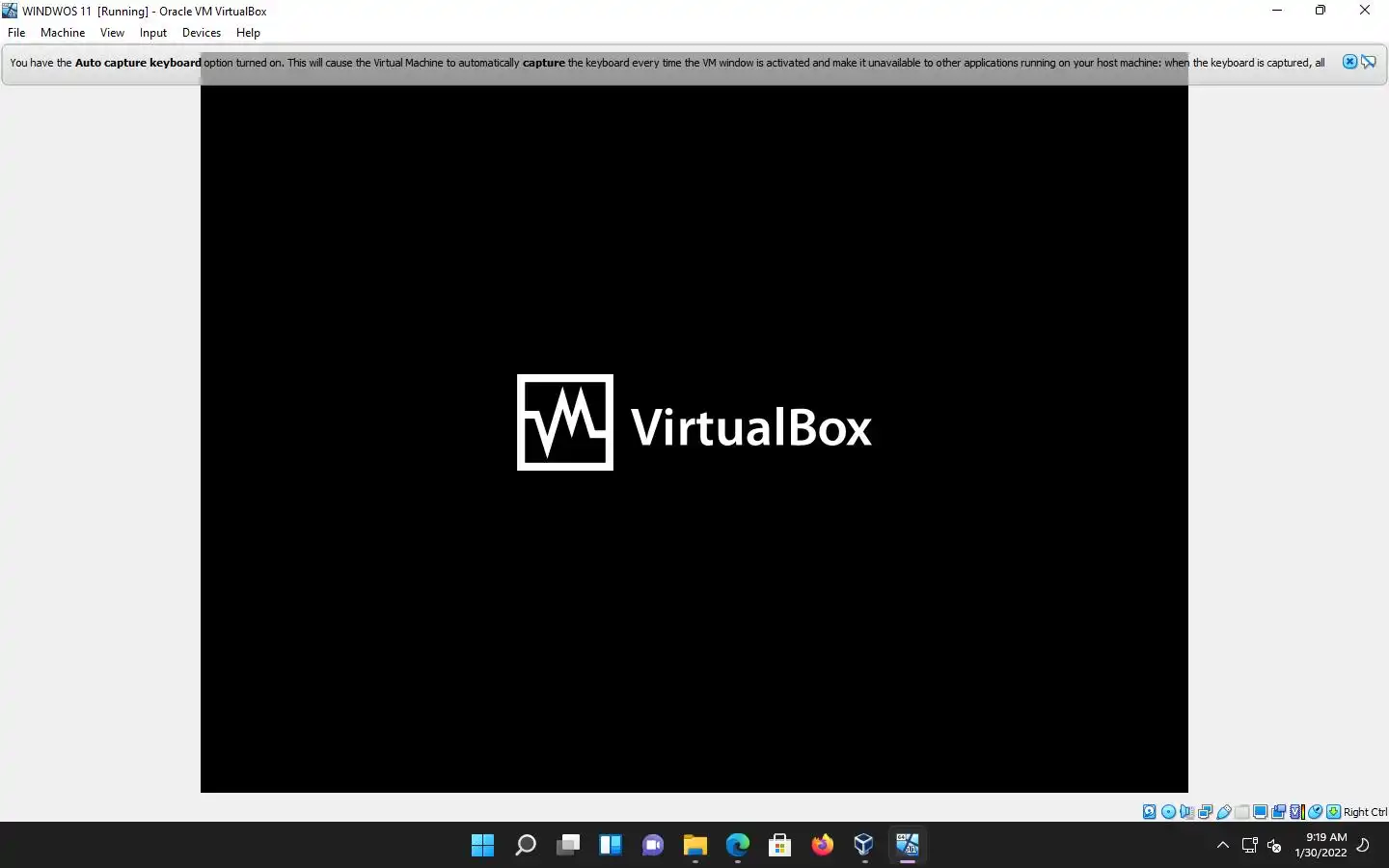Launch Chat from the taskbar

click(652, 846)
